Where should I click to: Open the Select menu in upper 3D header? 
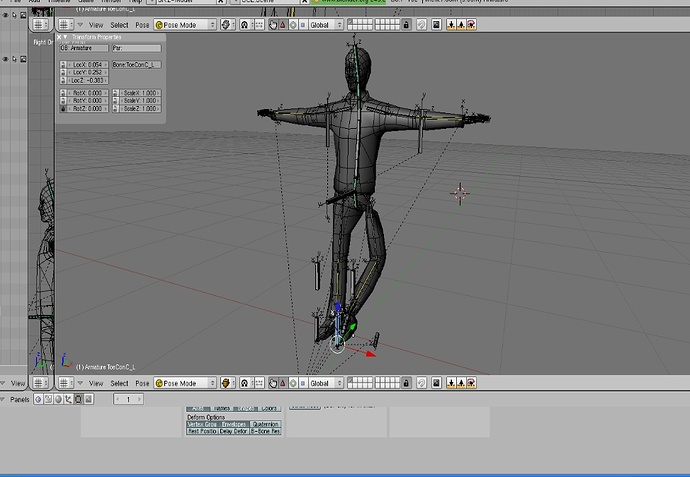[x=119, y=25]
